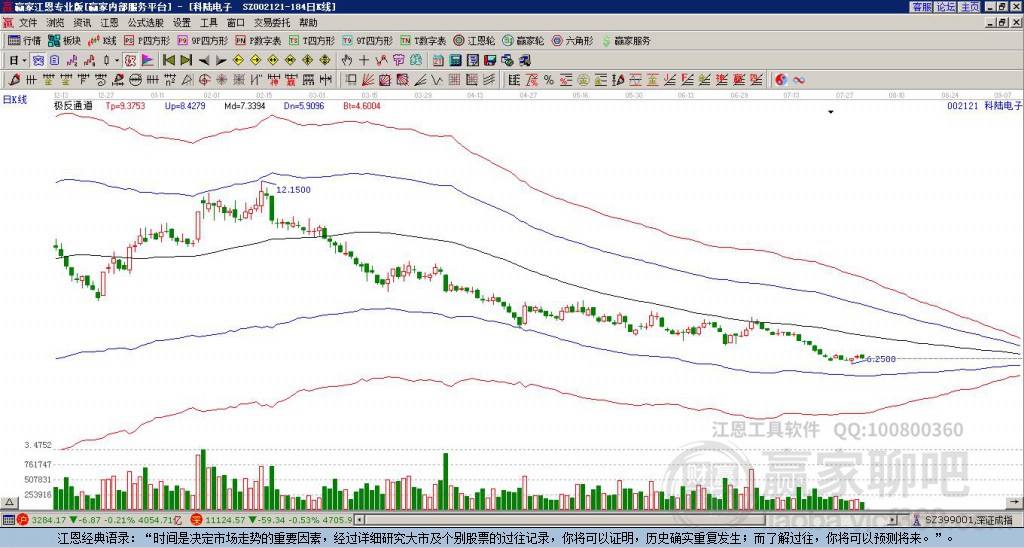Image resolution: width=1024 pixels, height=548 pixels.
Task: Toggle the colorful flag indicator icon
Action: pyautogui.click(x=148, y=61)
